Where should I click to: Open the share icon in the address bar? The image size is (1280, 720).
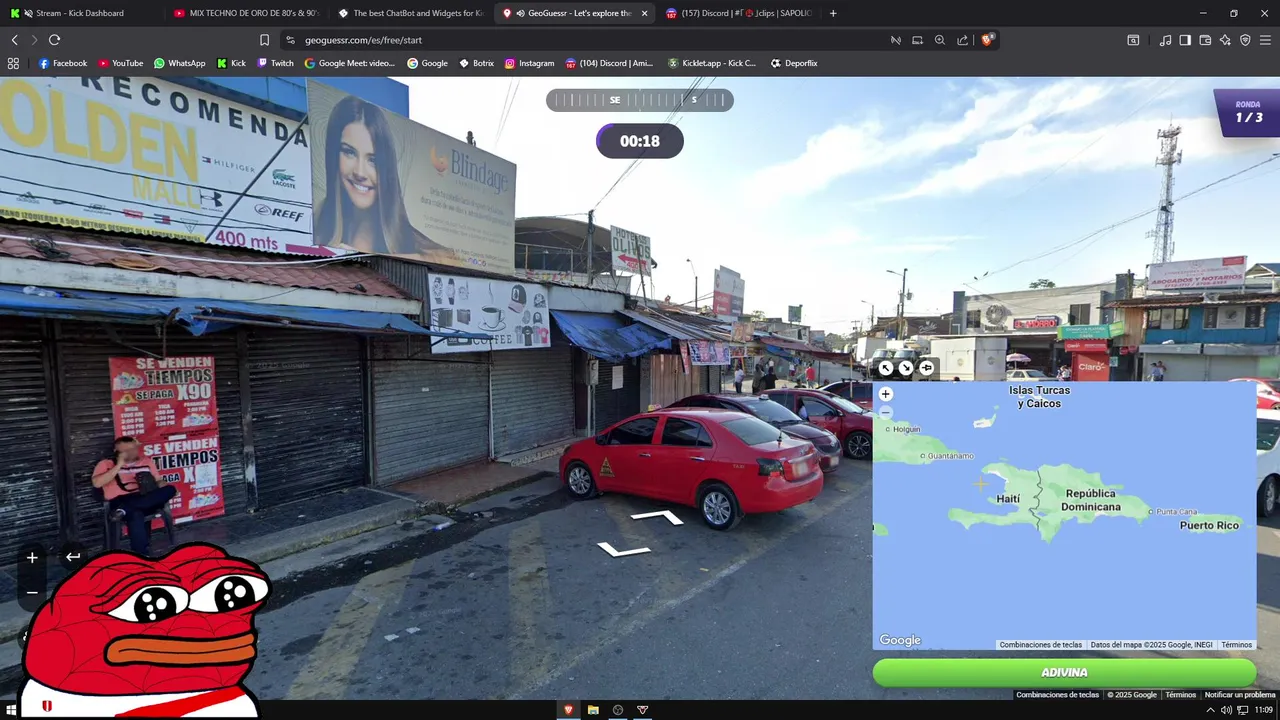(x=962, y=40)
